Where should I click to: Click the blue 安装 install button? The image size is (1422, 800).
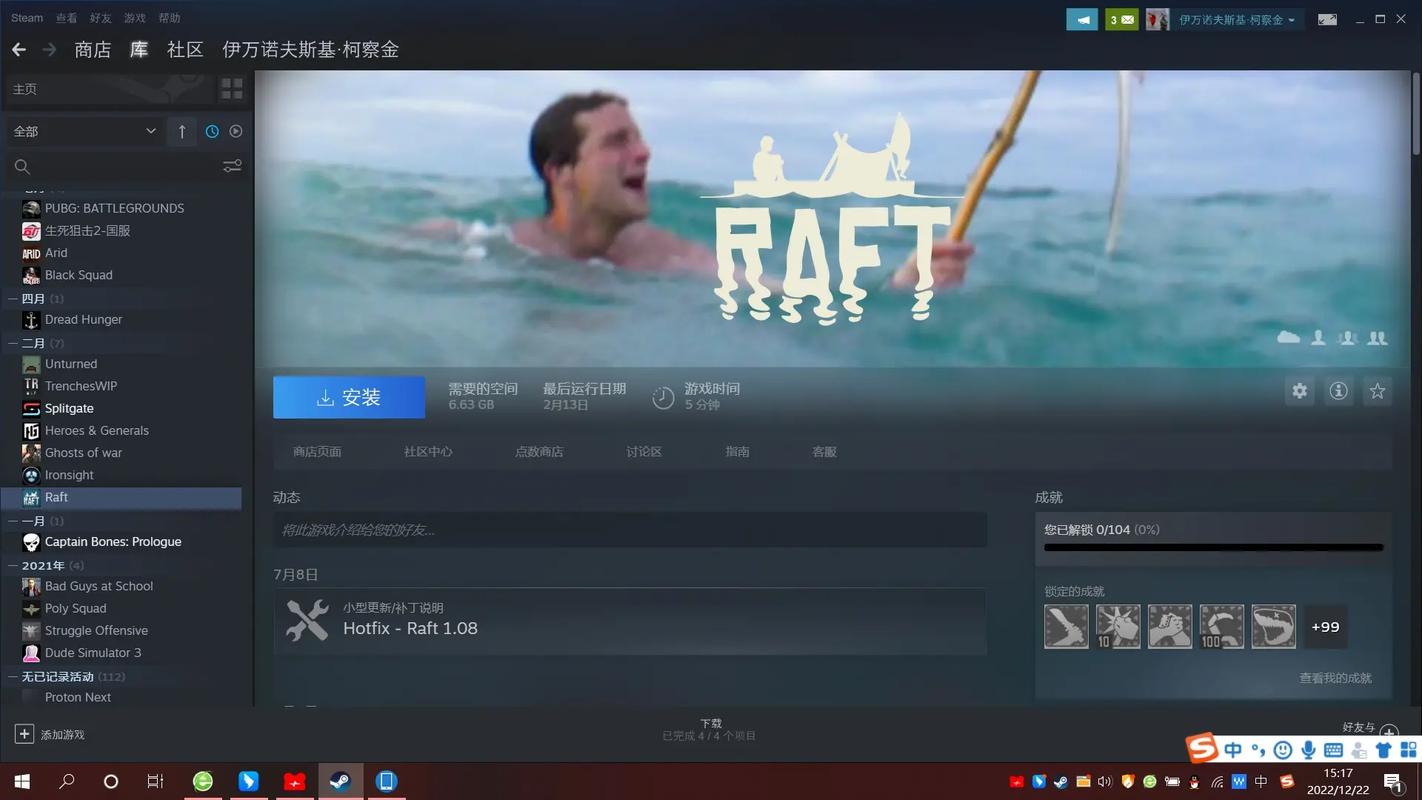(349, 397)
